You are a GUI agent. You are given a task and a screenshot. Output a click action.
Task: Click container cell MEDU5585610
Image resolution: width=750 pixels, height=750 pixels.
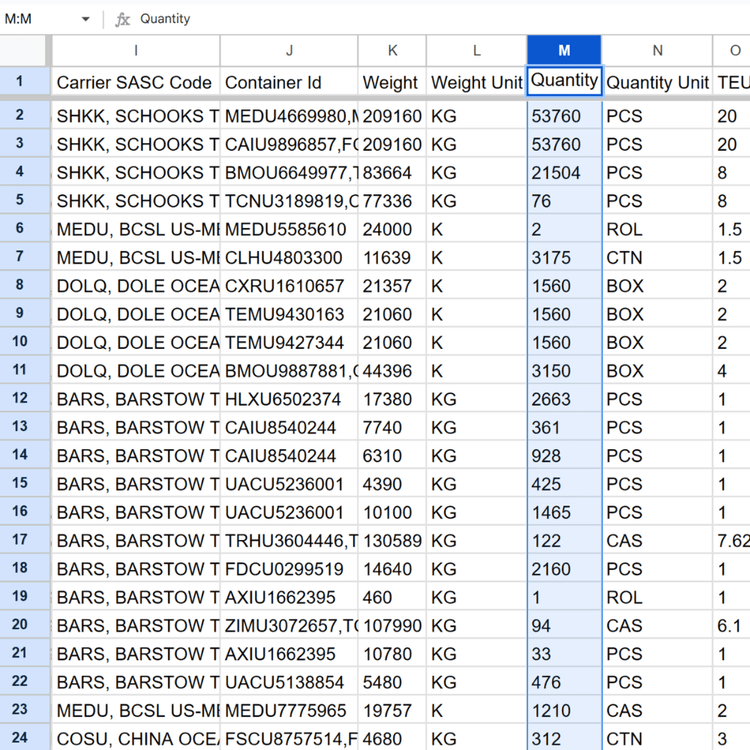coord(289,228)
